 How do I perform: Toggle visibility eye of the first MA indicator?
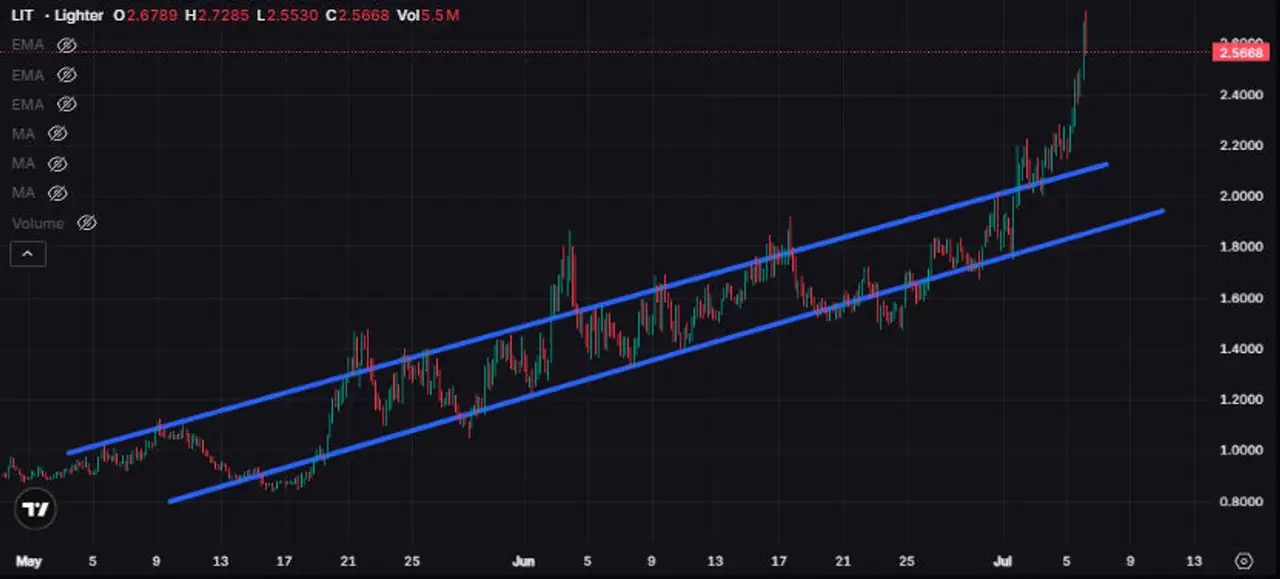(x=58, y=133)
